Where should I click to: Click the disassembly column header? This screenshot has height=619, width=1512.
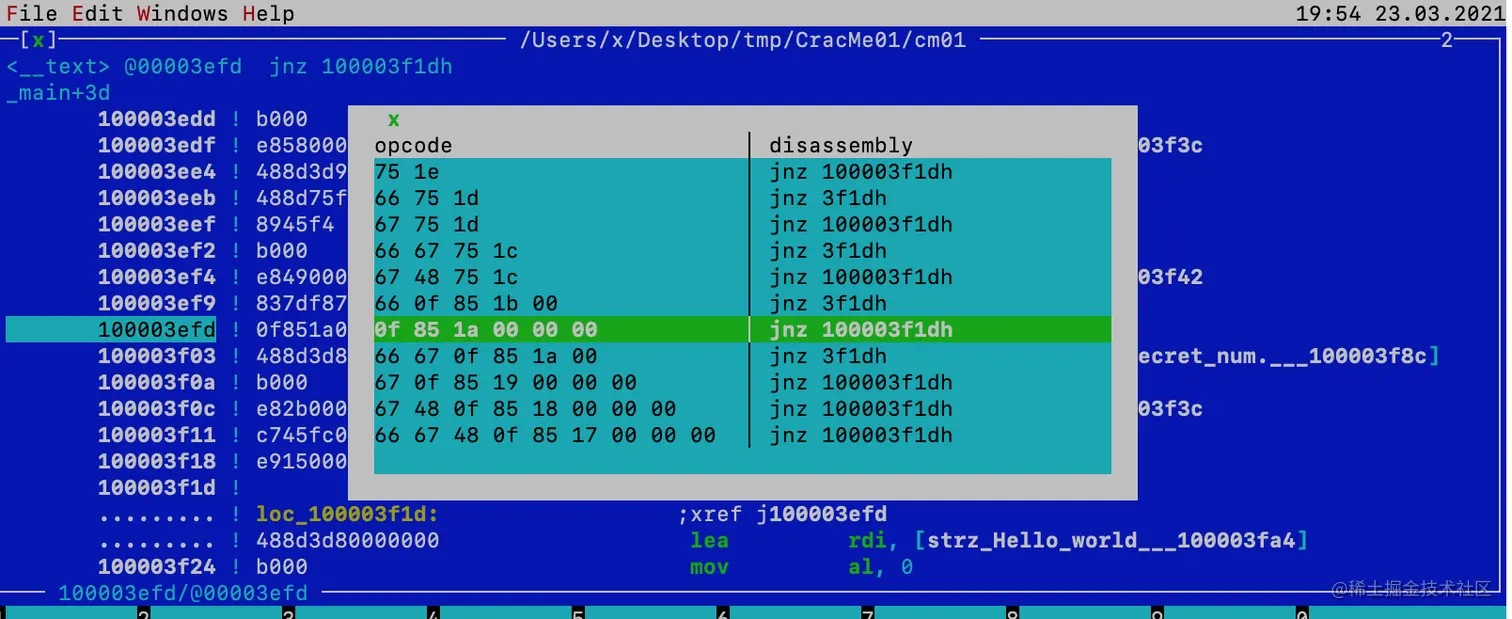[x=841, y=145]
